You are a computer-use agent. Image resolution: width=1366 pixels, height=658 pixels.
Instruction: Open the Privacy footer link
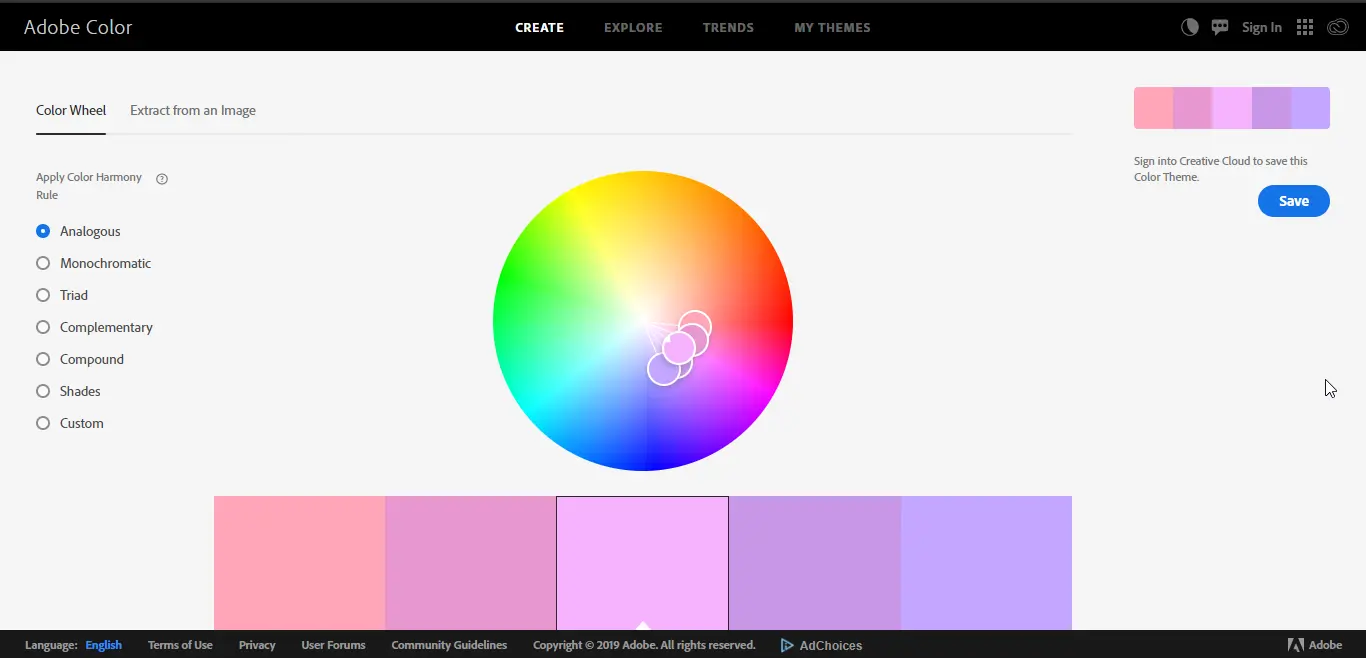257,645
